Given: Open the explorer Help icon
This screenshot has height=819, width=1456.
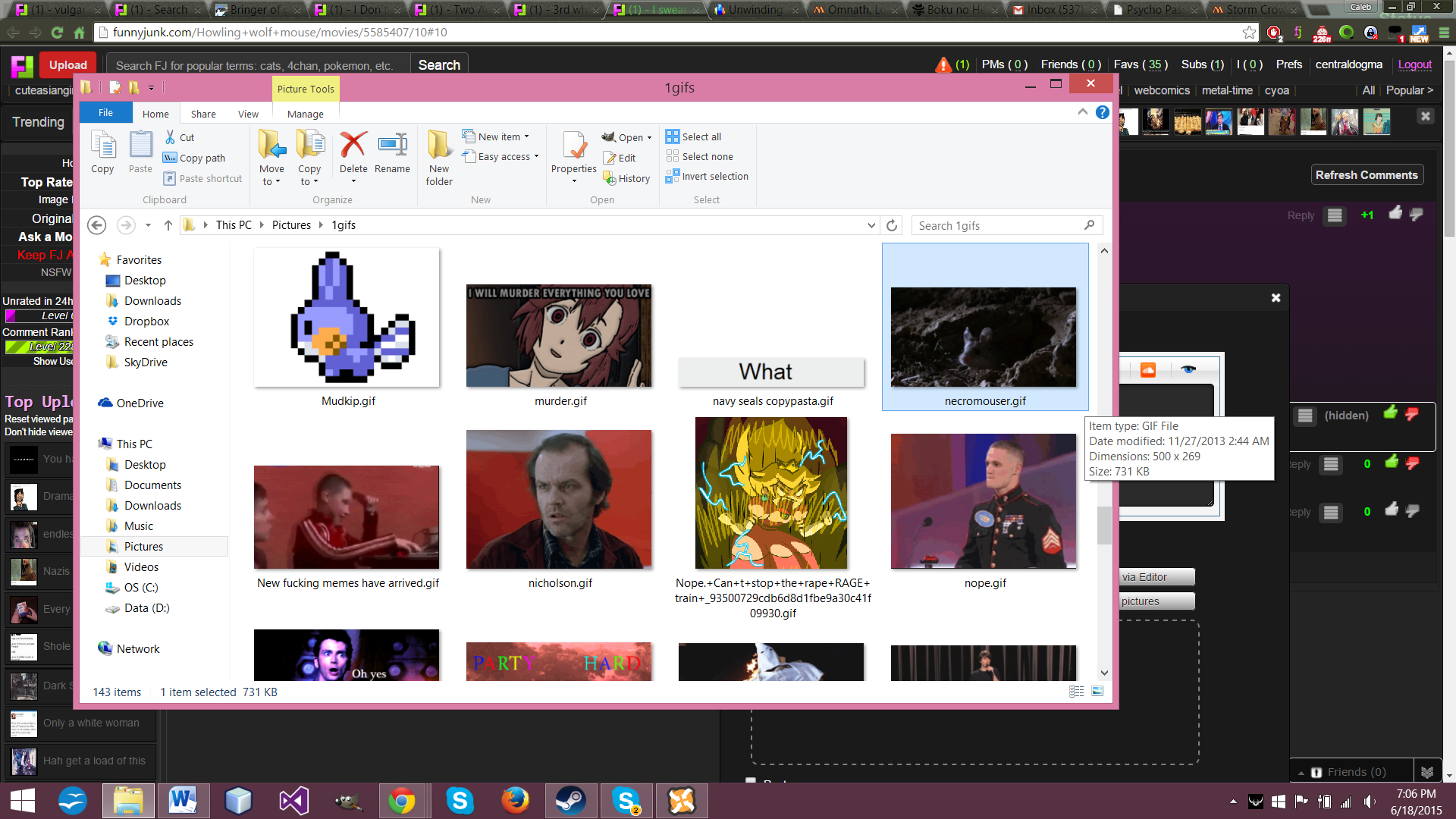Looking at the screenshot, I should point(1103,112).
